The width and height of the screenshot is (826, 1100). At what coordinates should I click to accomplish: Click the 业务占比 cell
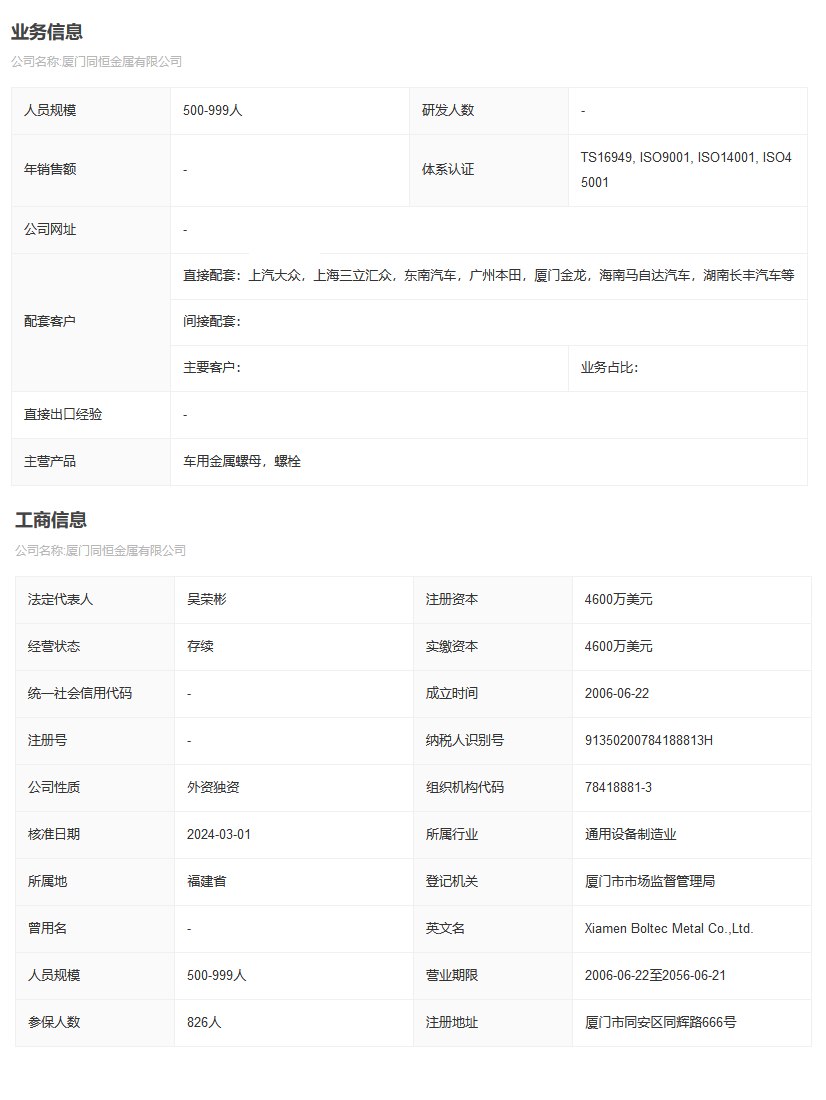(688, 368)
